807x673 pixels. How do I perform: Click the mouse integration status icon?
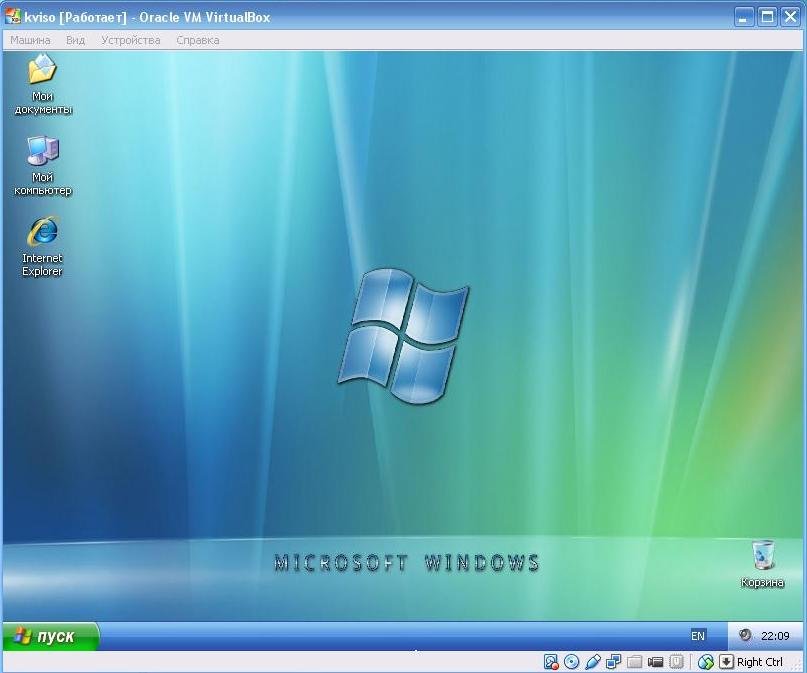coord(706,661)
